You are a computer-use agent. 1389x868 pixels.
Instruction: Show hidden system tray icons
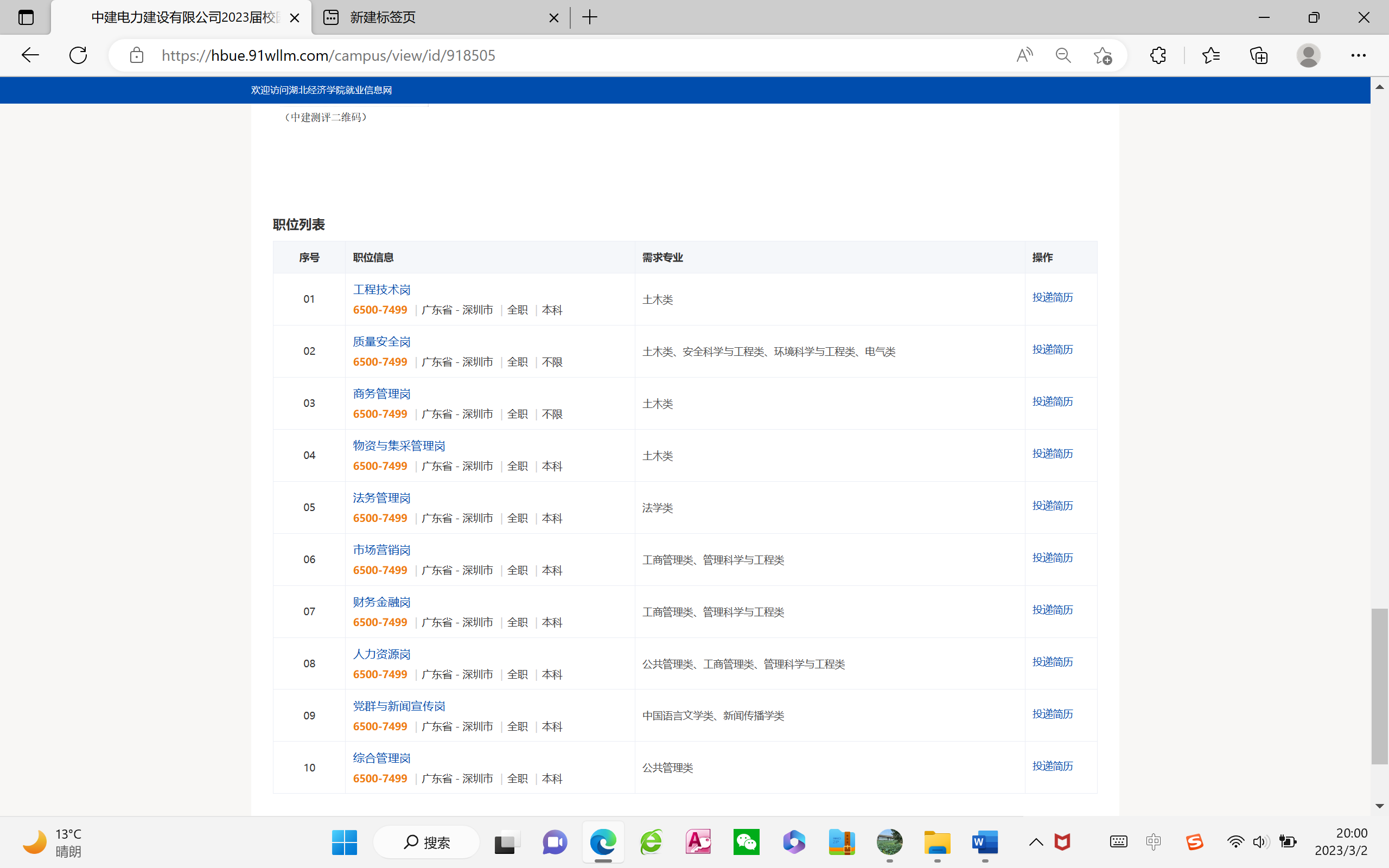[1035, 842]
